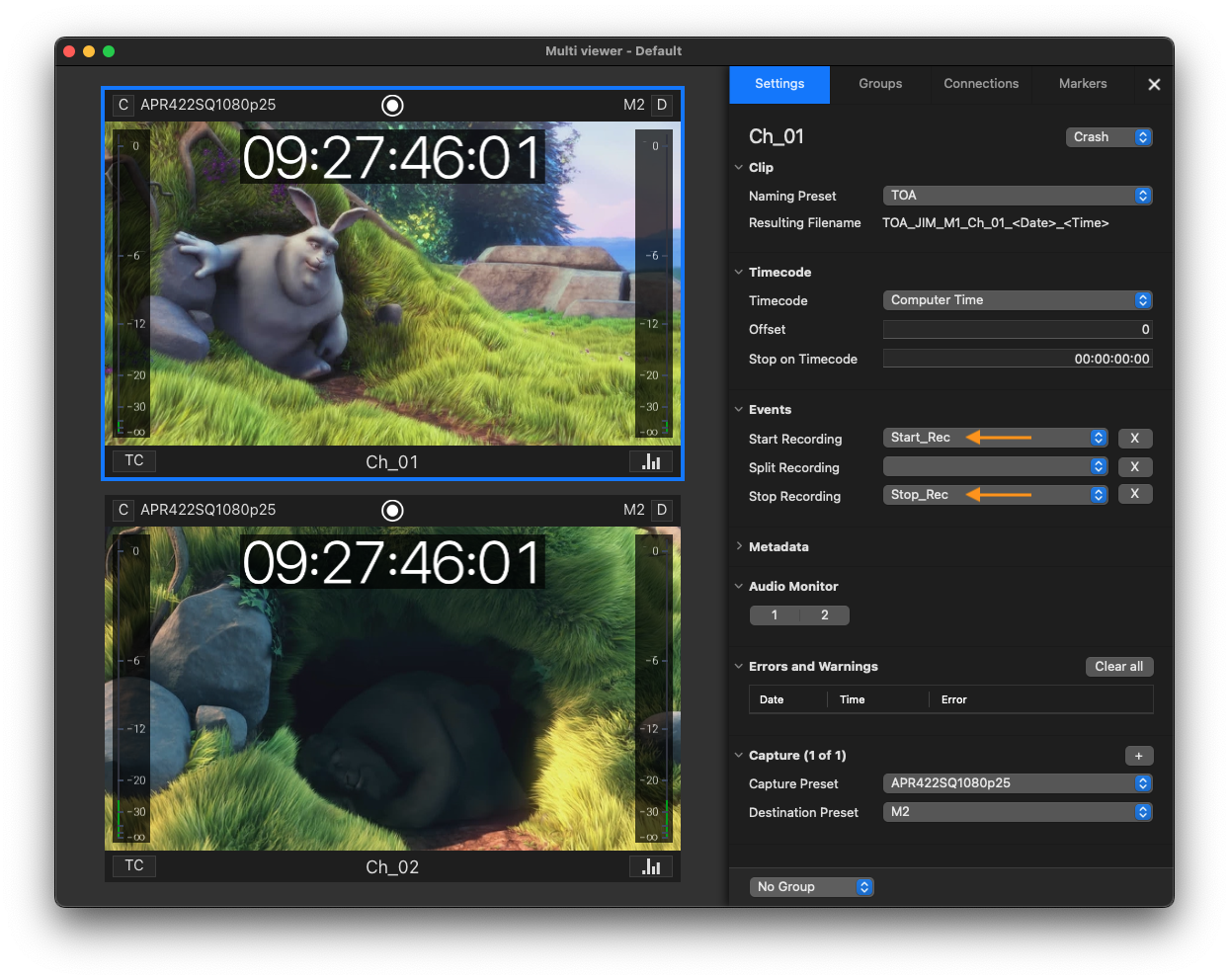This screenshot has width=1229, height=980.
Task: Open the Connections tab
Action: [981, 84]
